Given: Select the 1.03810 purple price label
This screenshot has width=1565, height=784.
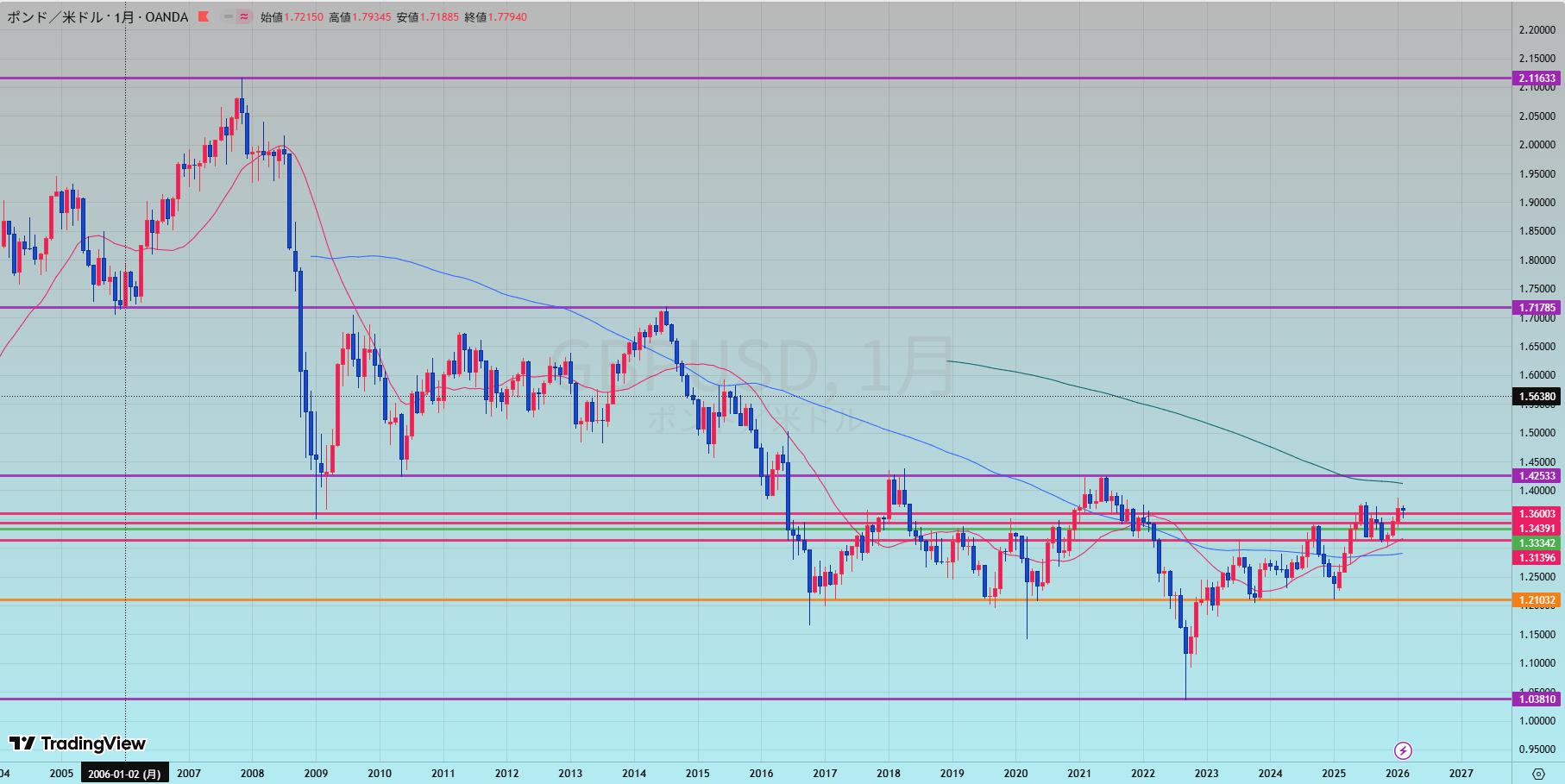Looking at the screenshot, I should 1537,699.
